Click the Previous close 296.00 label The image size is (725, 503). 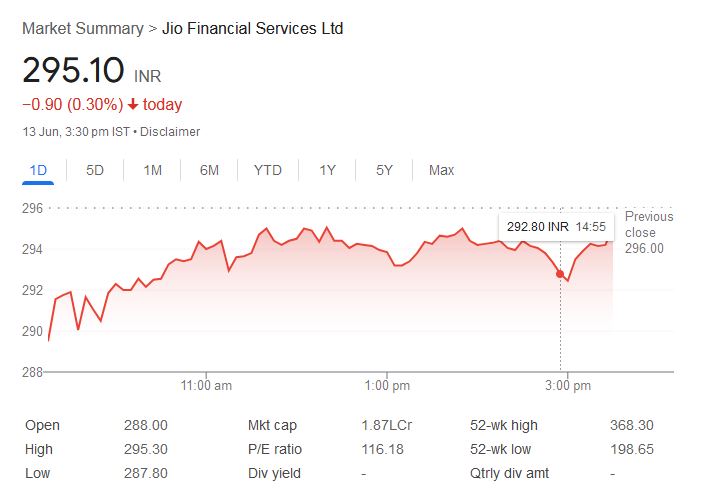click(648, 232)
